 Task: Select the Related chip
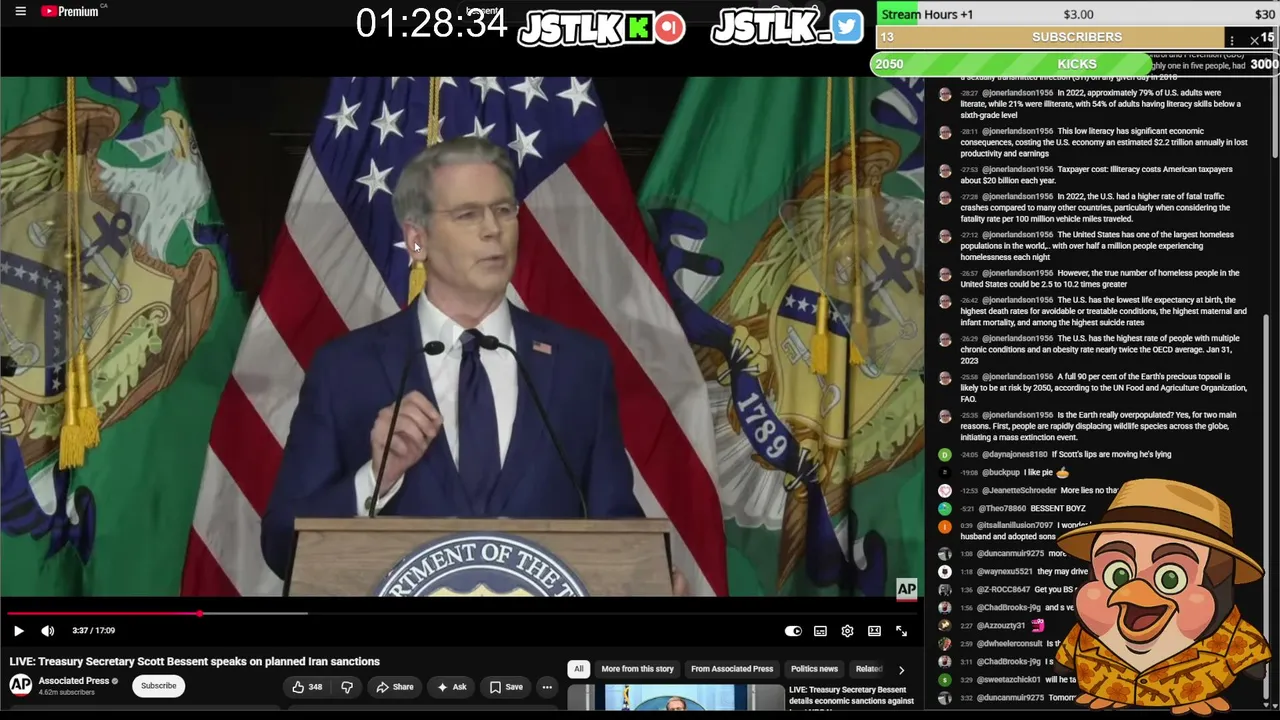(x=869, y=669)
